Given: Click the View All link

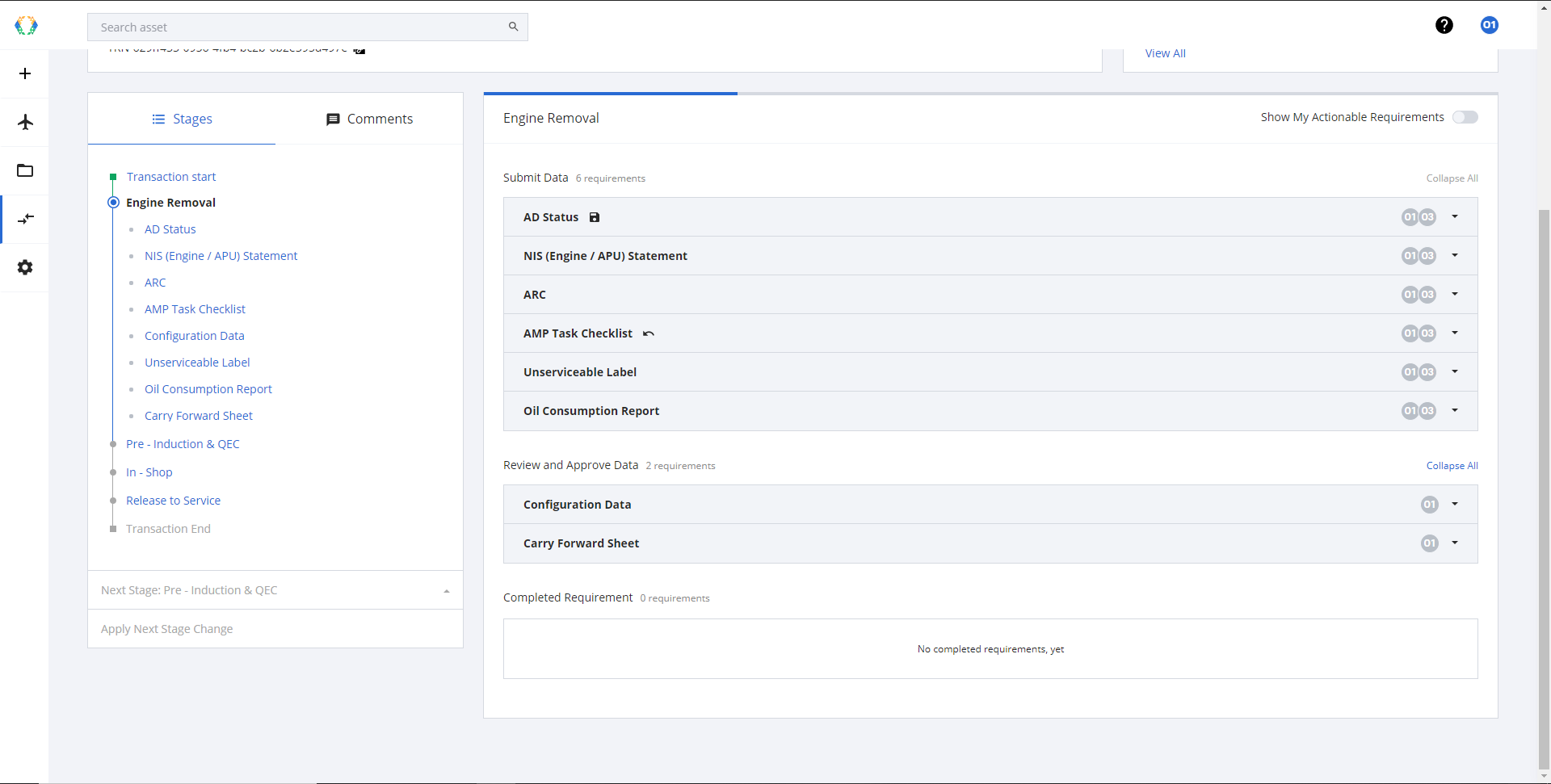Looking at the screenshot, I should click(x=1166, y=53).
